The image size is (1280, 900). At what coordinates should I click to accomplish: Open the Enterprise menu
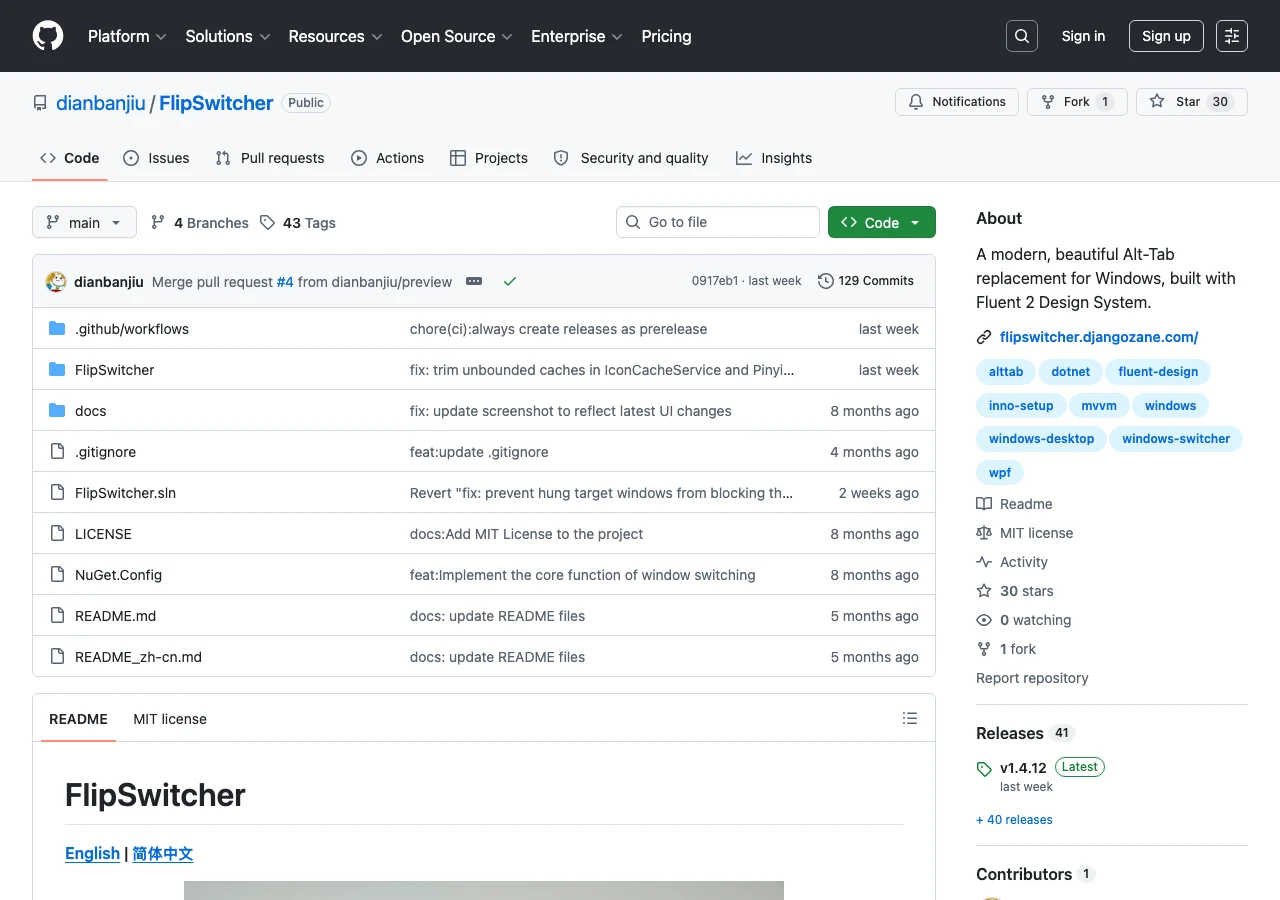577,36
